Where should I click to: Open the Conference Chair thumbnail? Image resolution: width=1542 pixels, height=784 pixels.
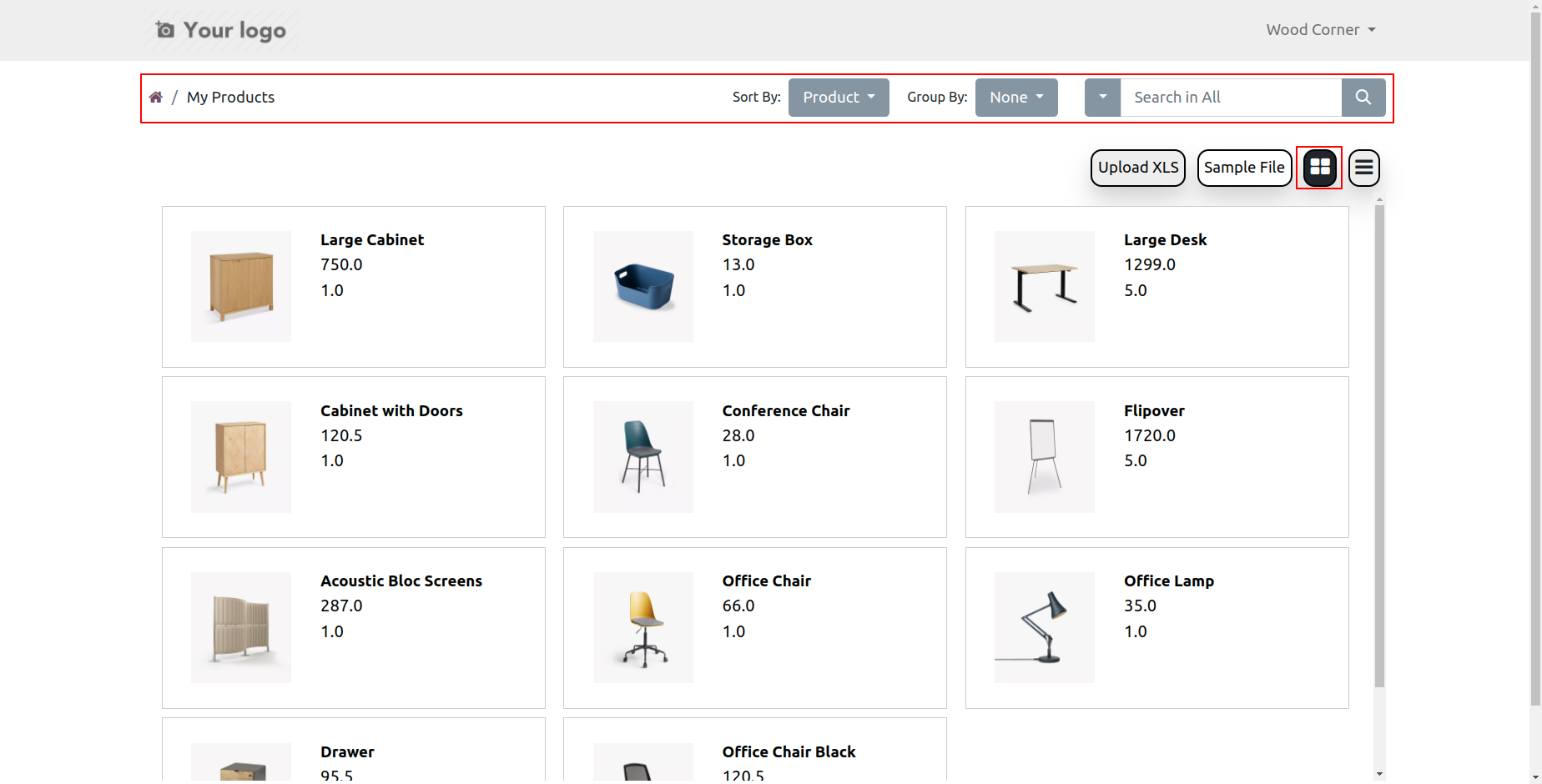[643, 457]
